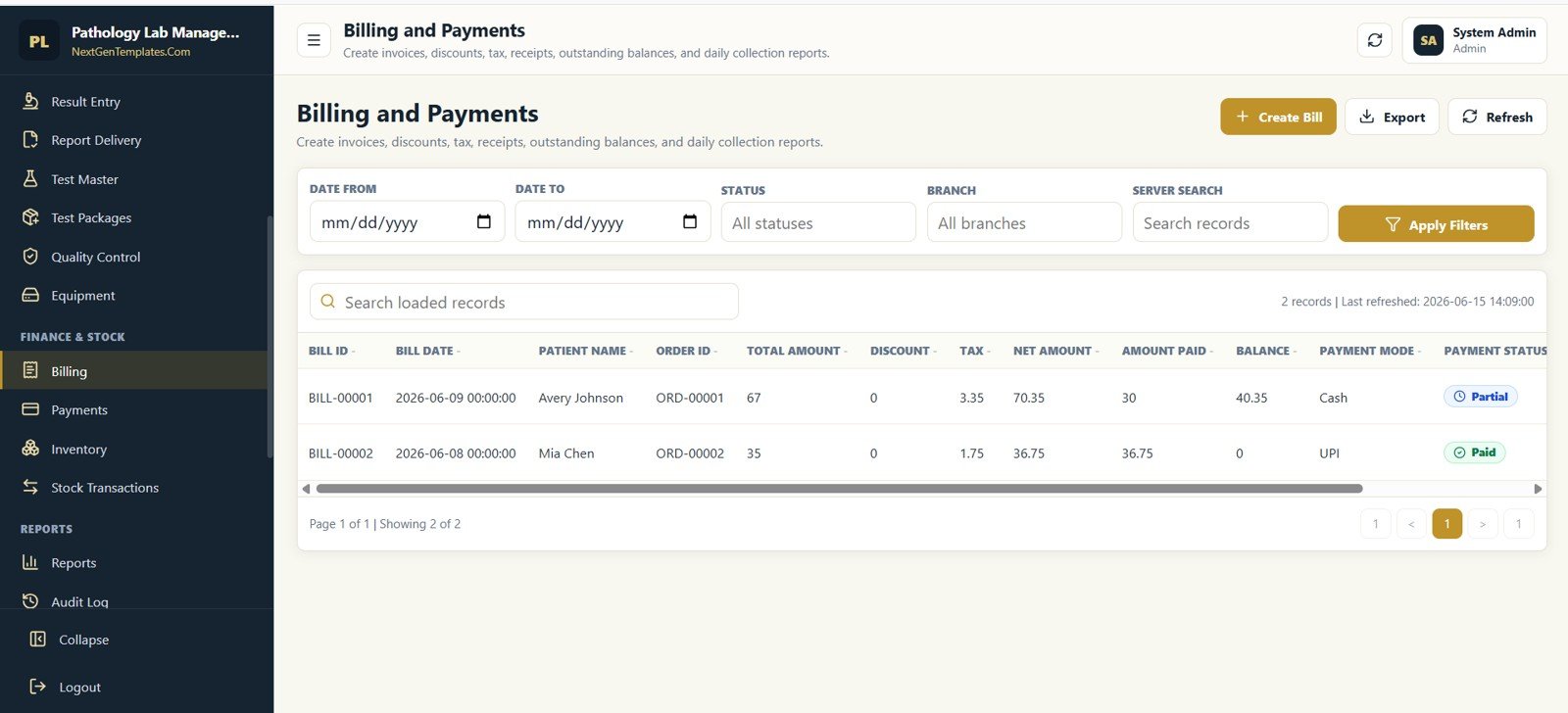Screen dimensions: 1568x713
Task: Click the Audit Log history icon
Action: pos(30,601)
